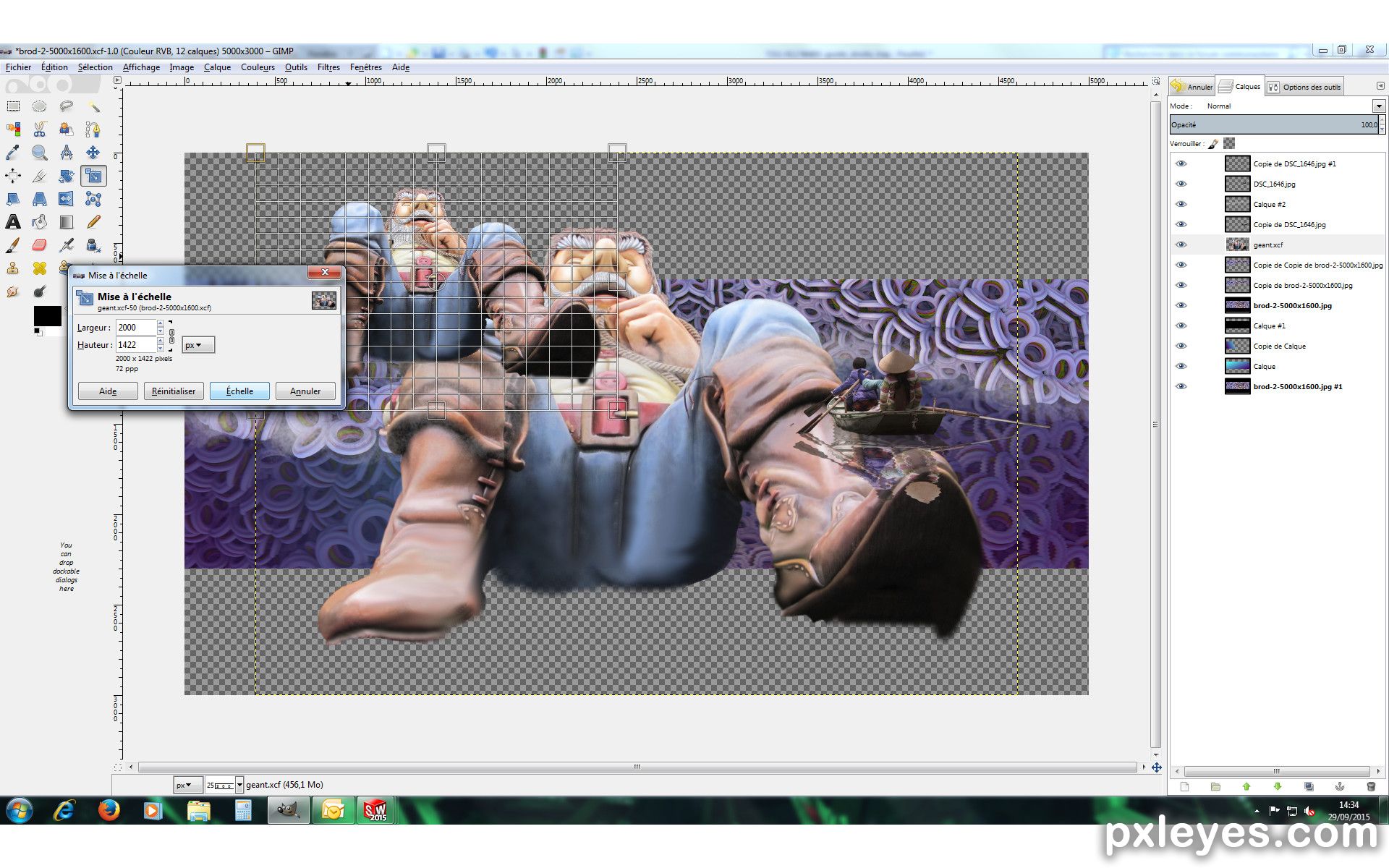
Task: Select the Eraser tool
Action: (x=40, y=245)
